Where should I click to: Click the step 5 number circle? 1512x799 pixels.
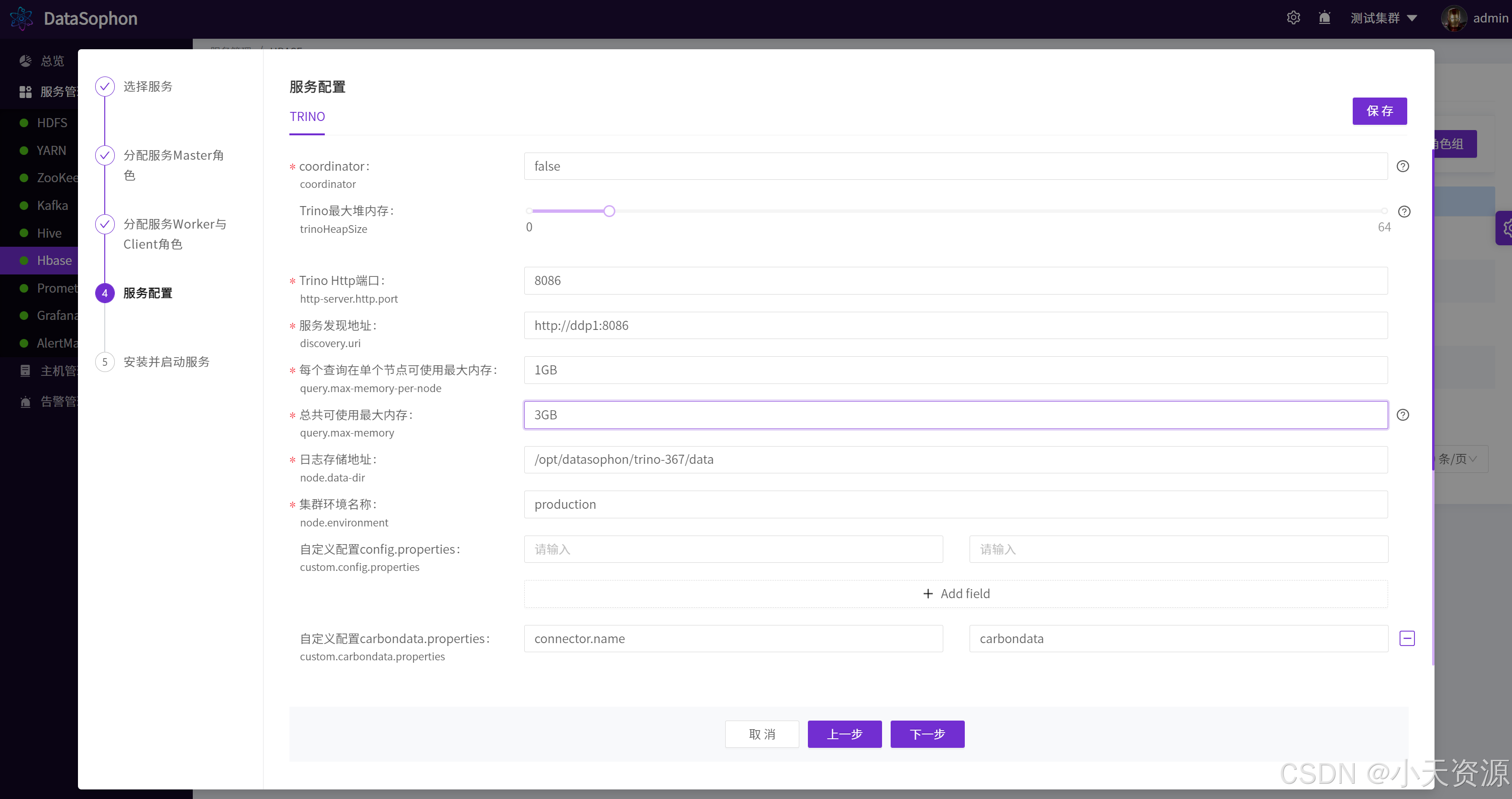pos(104,361)
